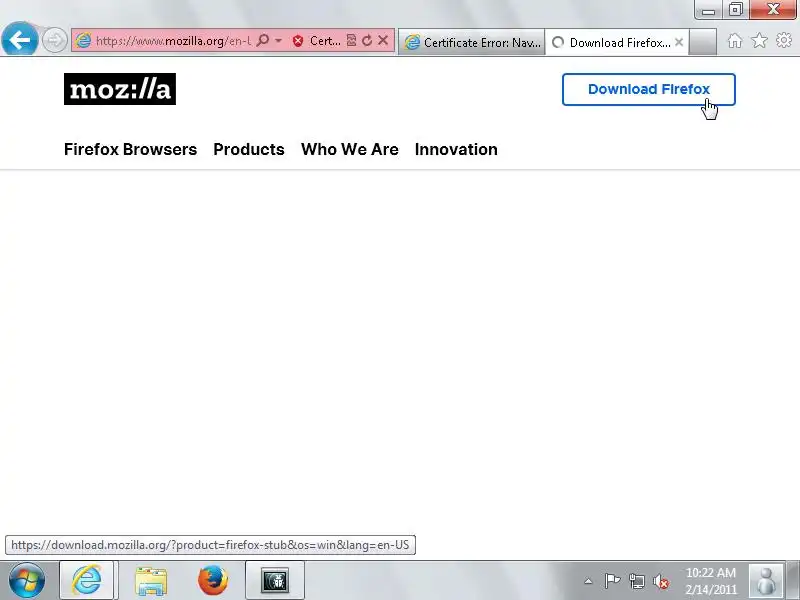Open the Firefox Browsers menu

131,149
